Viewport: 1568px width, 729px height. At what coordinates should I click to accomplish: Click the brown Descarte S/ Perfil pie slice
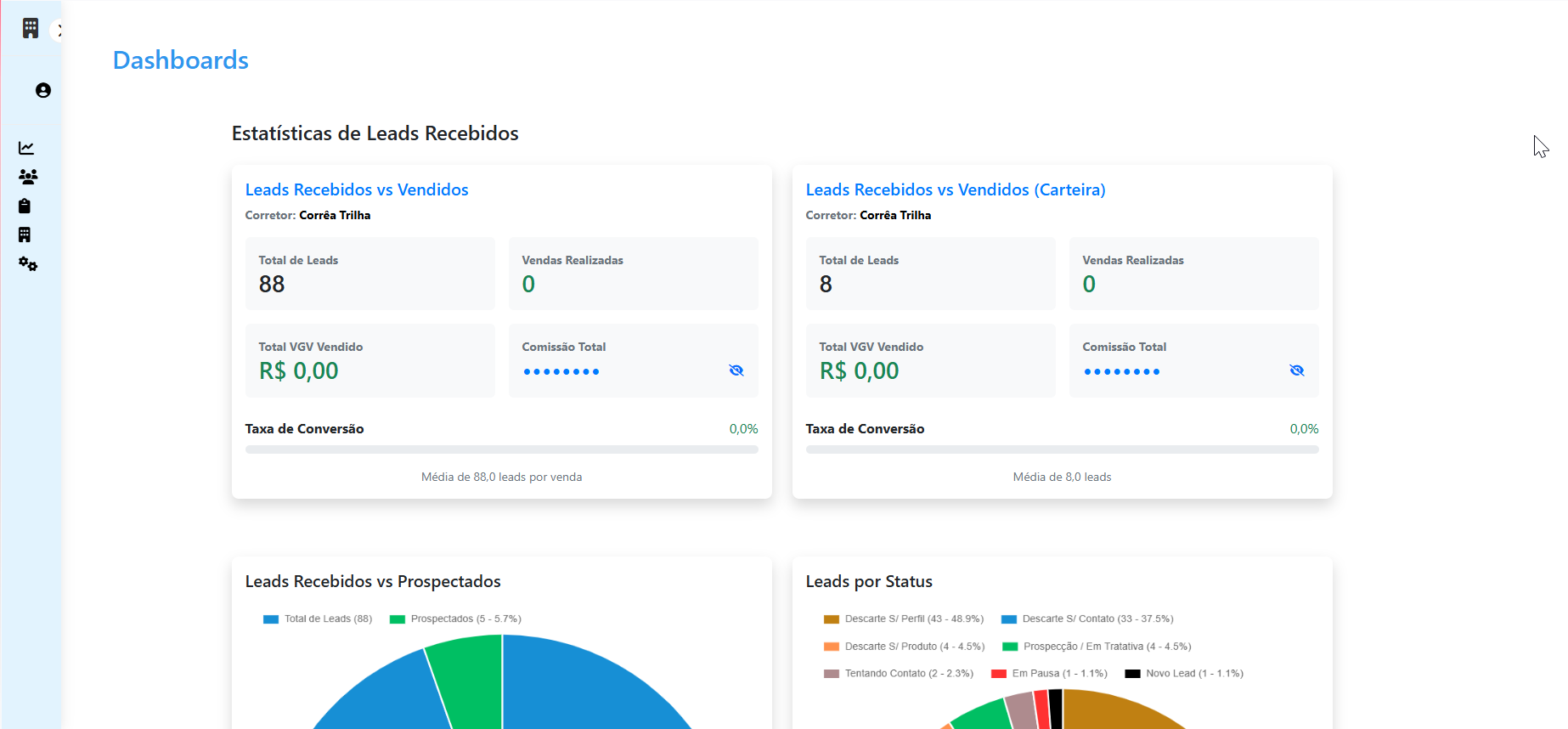(x=1113, y=712)
